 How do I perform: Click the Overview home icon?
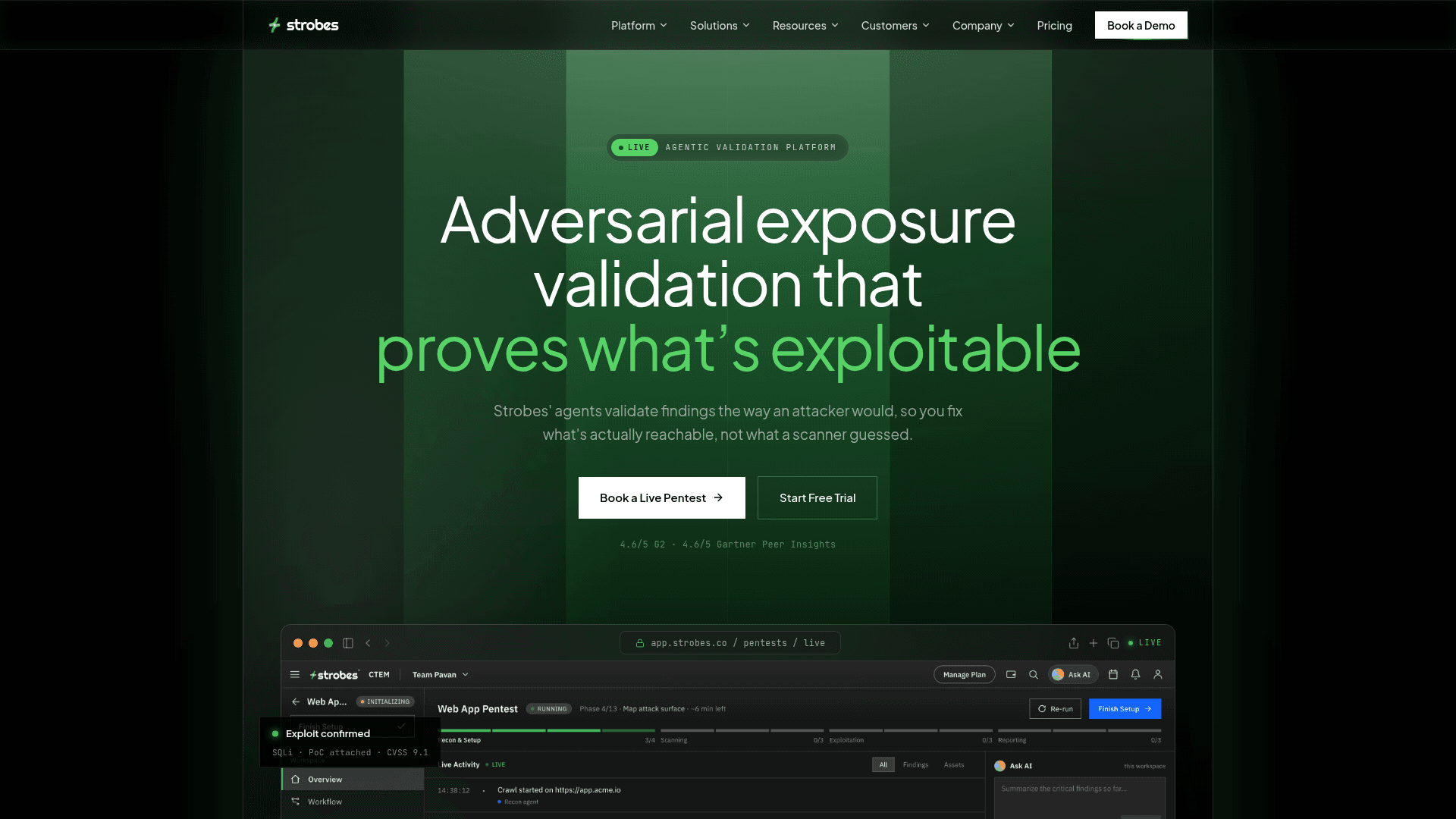point(296,780)
